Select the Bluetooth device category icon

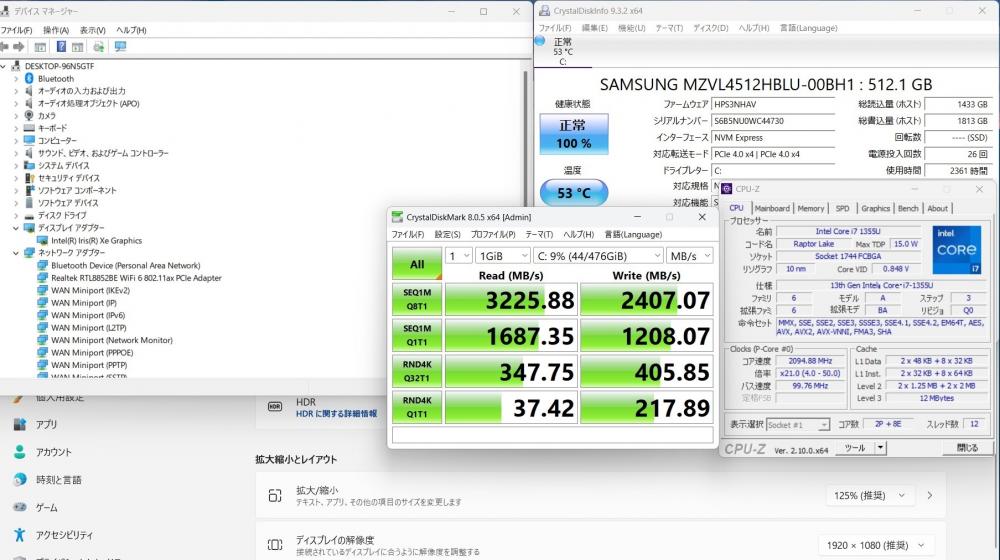[29, 78]
